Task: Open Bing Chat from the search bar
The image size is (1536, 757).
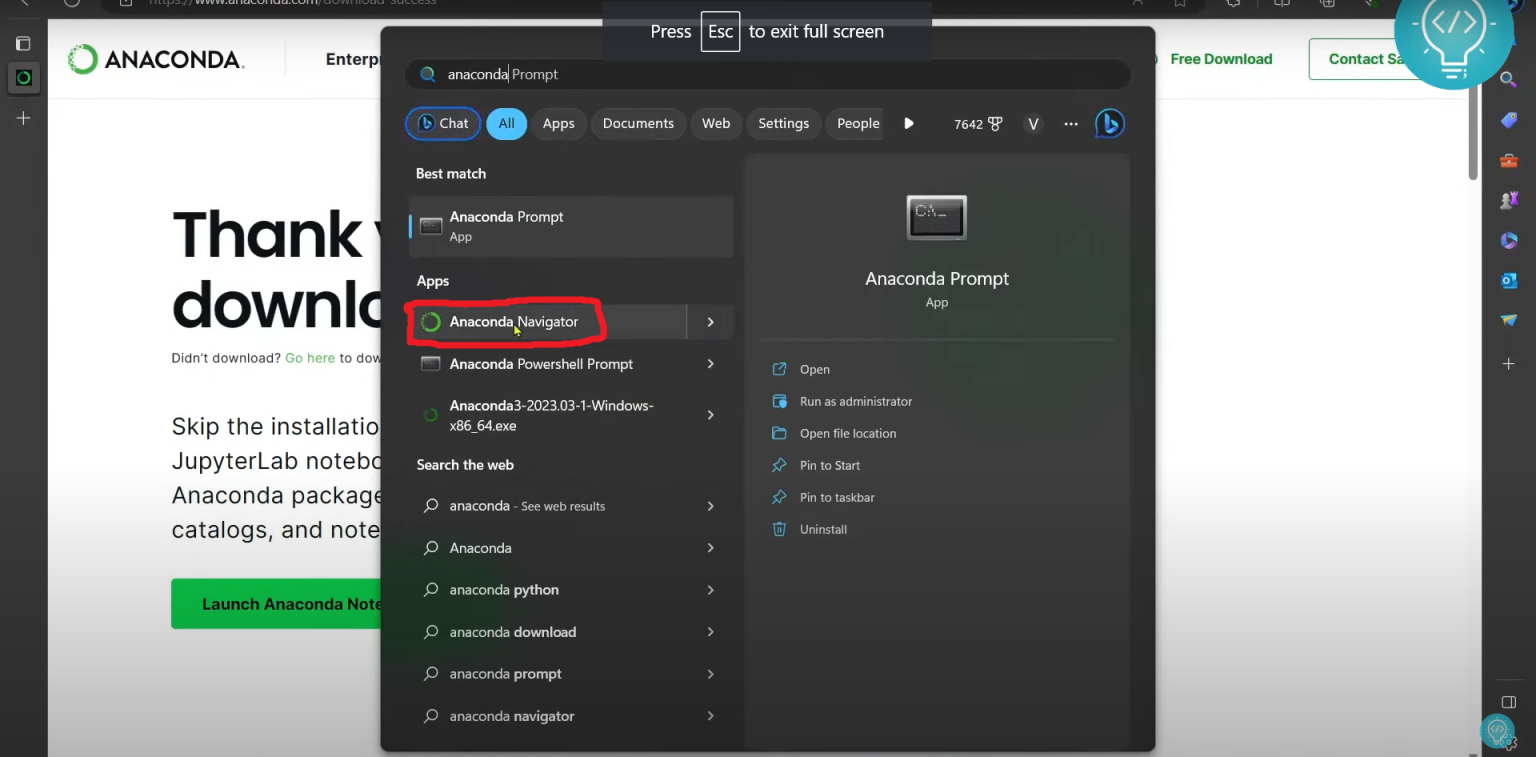Action: pyautogui.click(x=1110, y=123)
